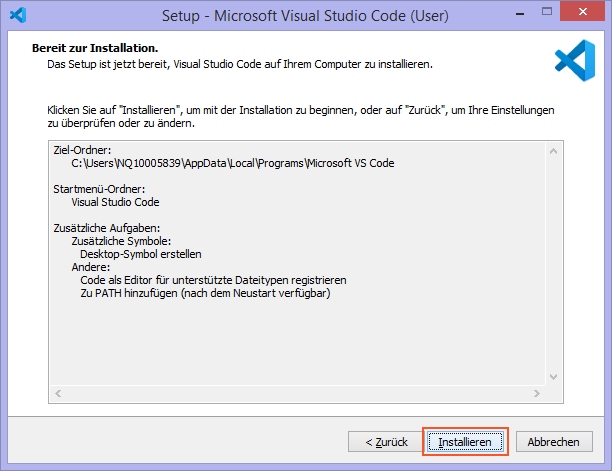Cancel setup via Abbrechen button
This screenshot has height=471, width=612.
pyautogui.click(x=554, y=442)
